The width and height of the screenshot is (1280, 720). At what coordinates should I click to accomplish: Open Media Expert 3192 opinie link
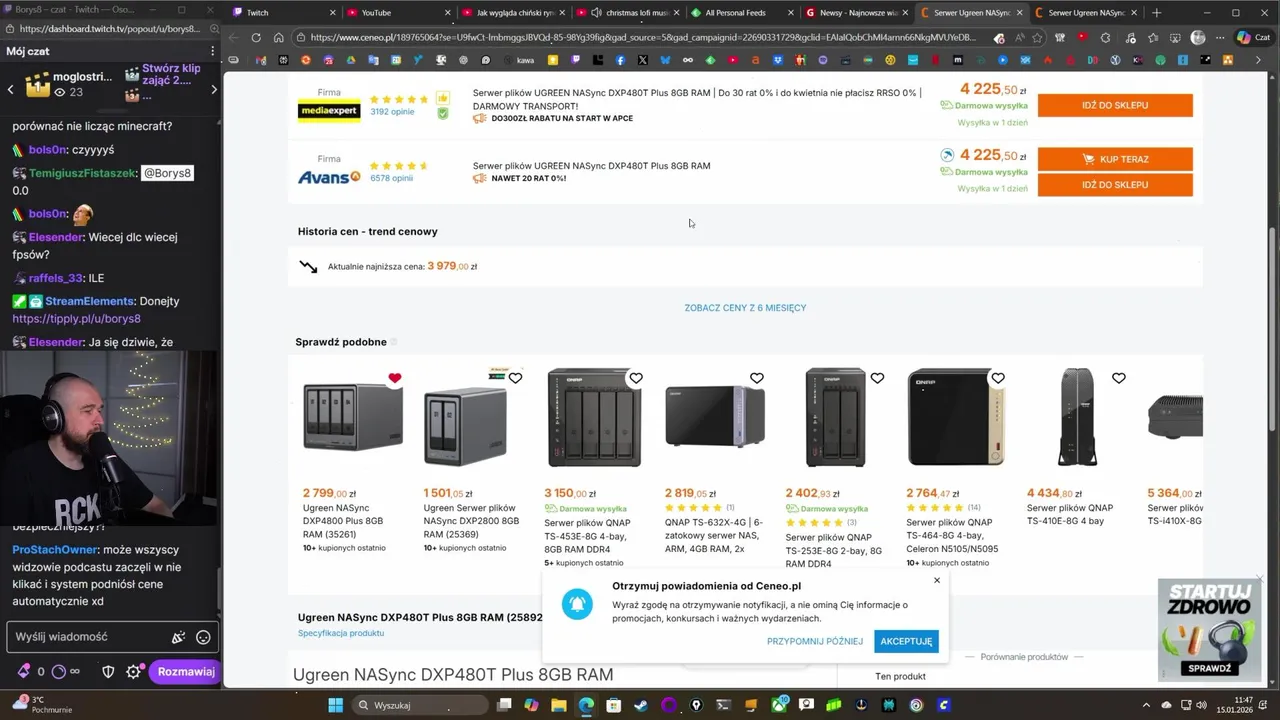coord(392,112)
